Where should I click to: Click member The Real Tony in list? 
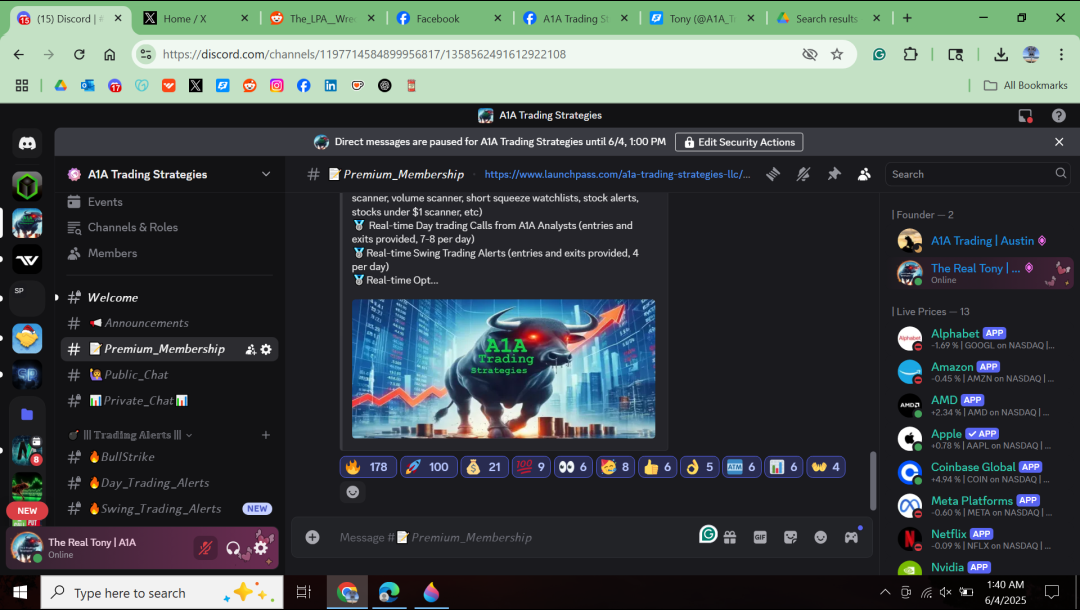coord(982,273)
